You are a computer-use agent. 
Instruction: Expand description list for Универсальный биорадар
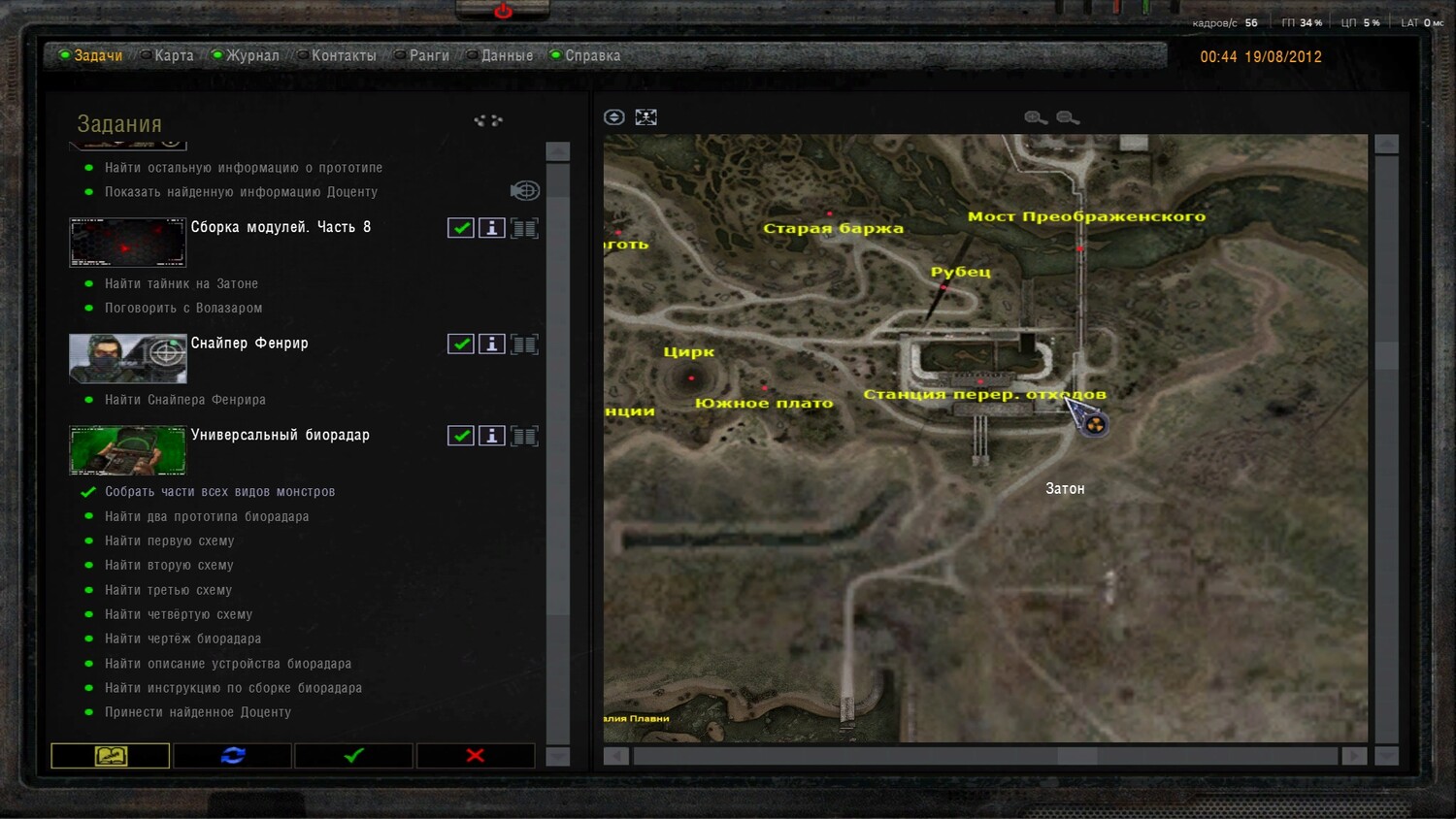click(x=524, y=436)
